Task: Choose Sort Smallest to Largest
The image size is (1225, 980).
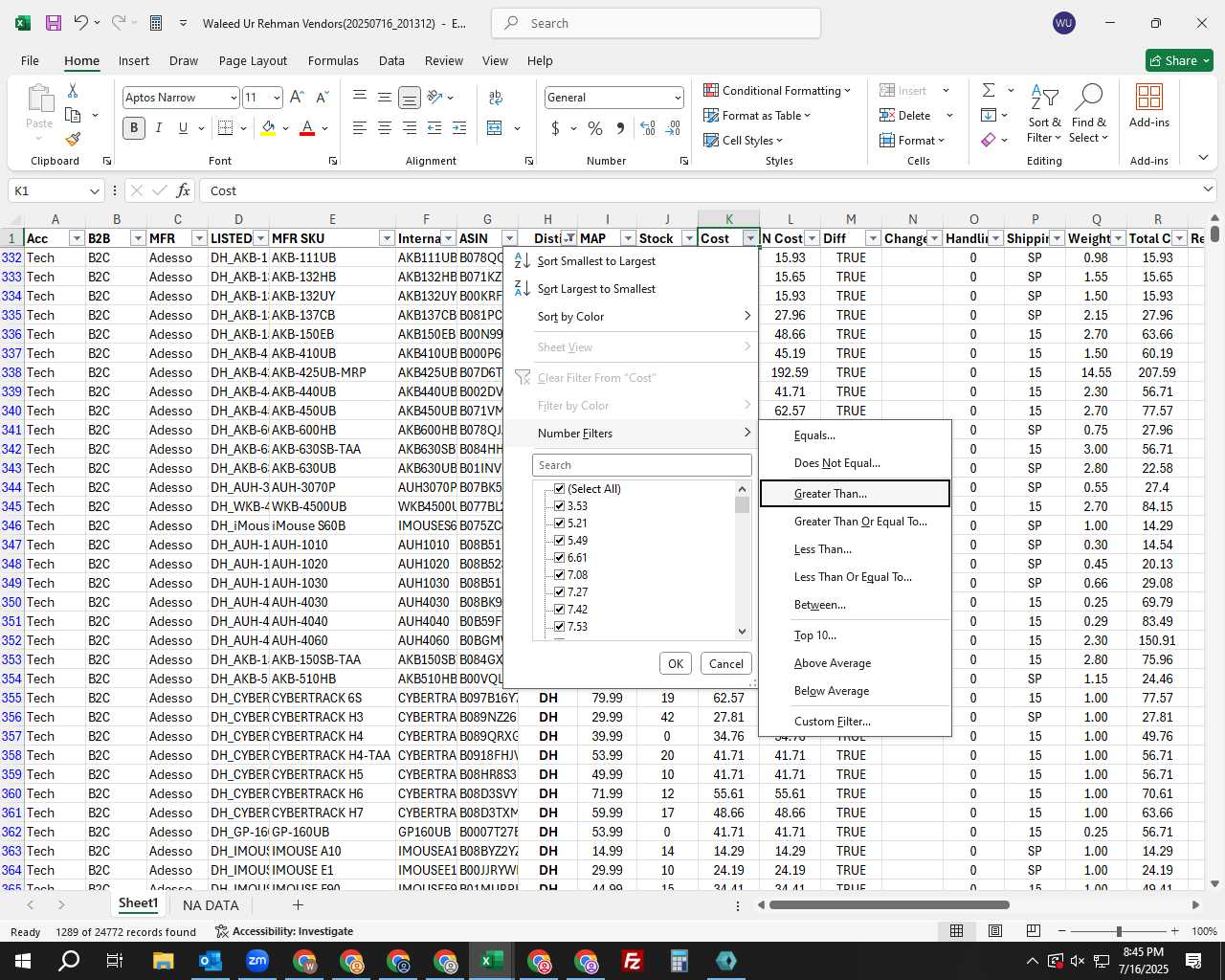Action: (631, 261)
